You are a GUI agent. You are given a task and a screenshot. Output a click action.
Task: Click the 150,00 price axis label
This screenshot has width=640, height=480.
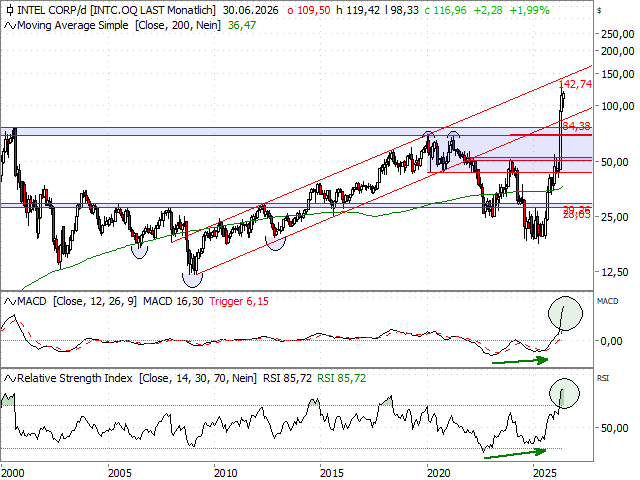(617, 74)
